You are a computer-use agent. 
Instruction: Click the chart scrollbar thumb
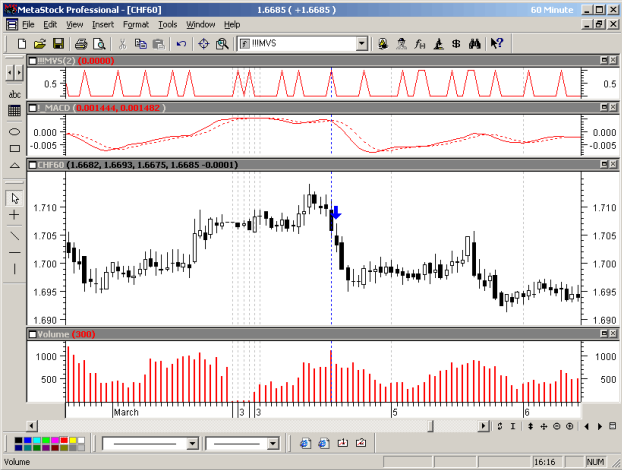(431, 426)
